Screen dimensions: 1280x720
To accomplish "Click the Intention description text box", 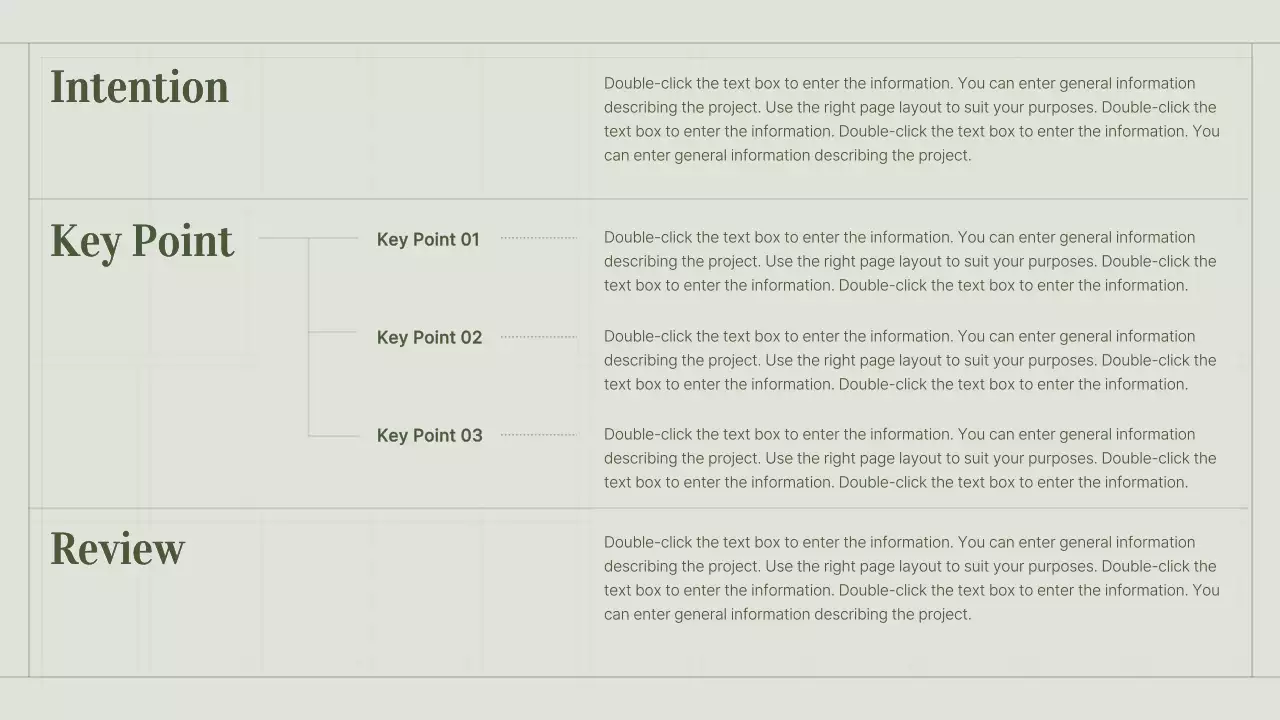I will click(911, 119).
